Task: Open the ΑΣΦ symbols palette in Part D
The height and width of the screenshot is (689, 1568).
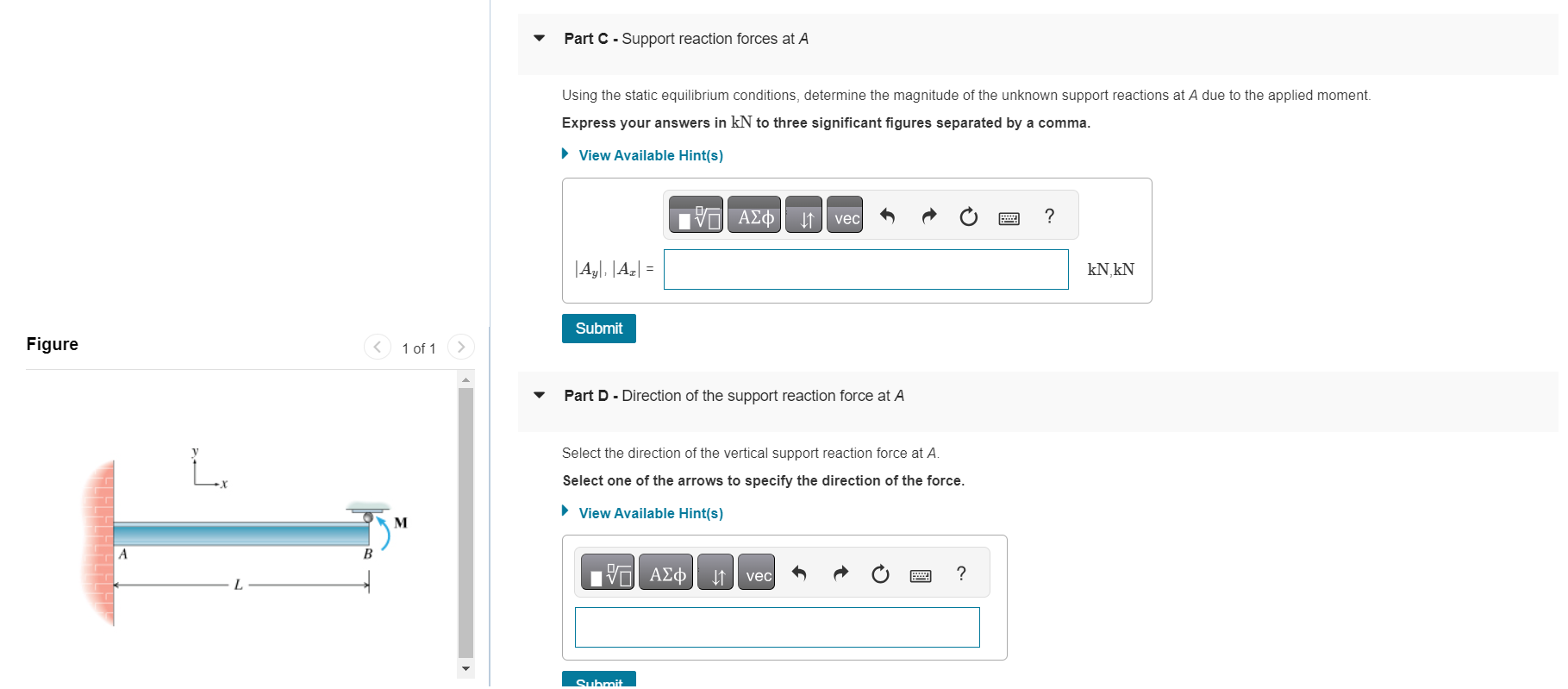Action: pyautogui.click(x=665, y=573)
